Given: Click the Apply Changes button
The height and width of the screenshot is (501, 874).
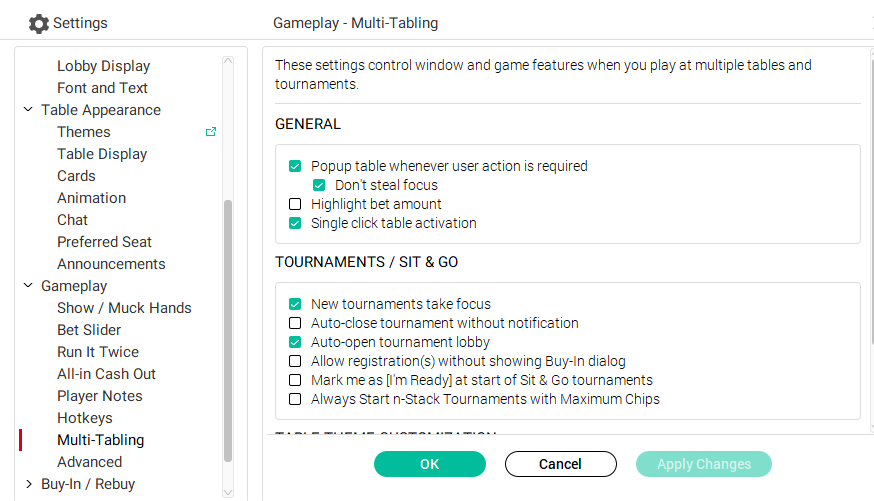Looking at the screenshot, I should [704, 464].
